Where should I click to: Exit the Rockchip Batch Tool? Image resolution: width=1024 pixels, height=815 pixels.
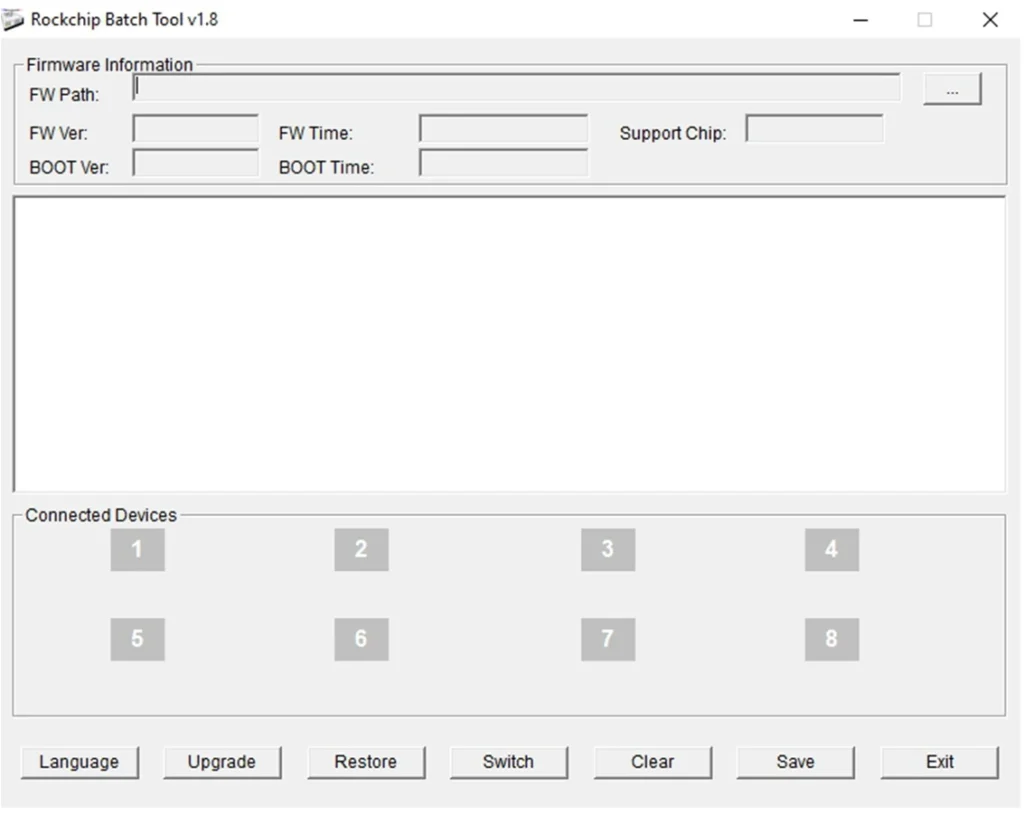click(x=940, y=763)
